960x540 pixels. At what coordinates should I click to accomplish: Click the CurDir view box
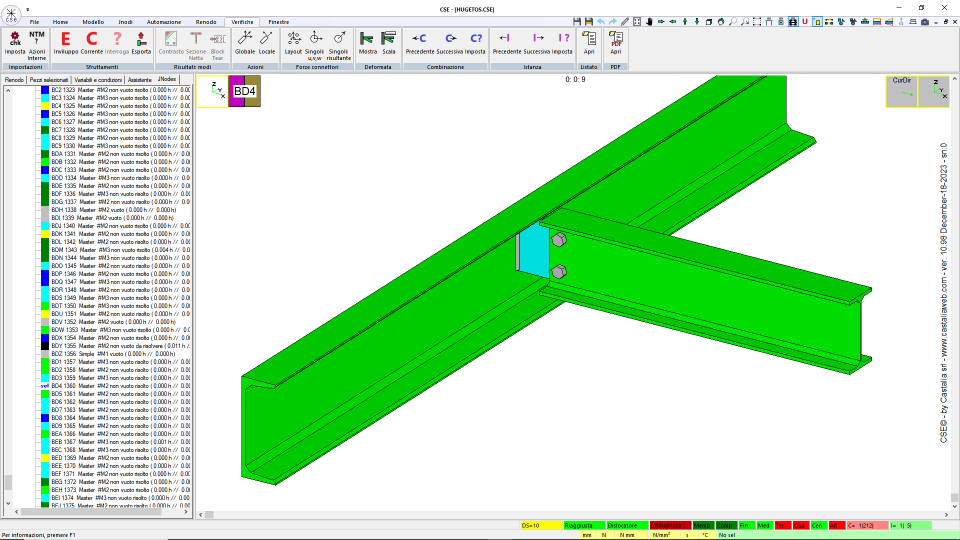[901, 91]
